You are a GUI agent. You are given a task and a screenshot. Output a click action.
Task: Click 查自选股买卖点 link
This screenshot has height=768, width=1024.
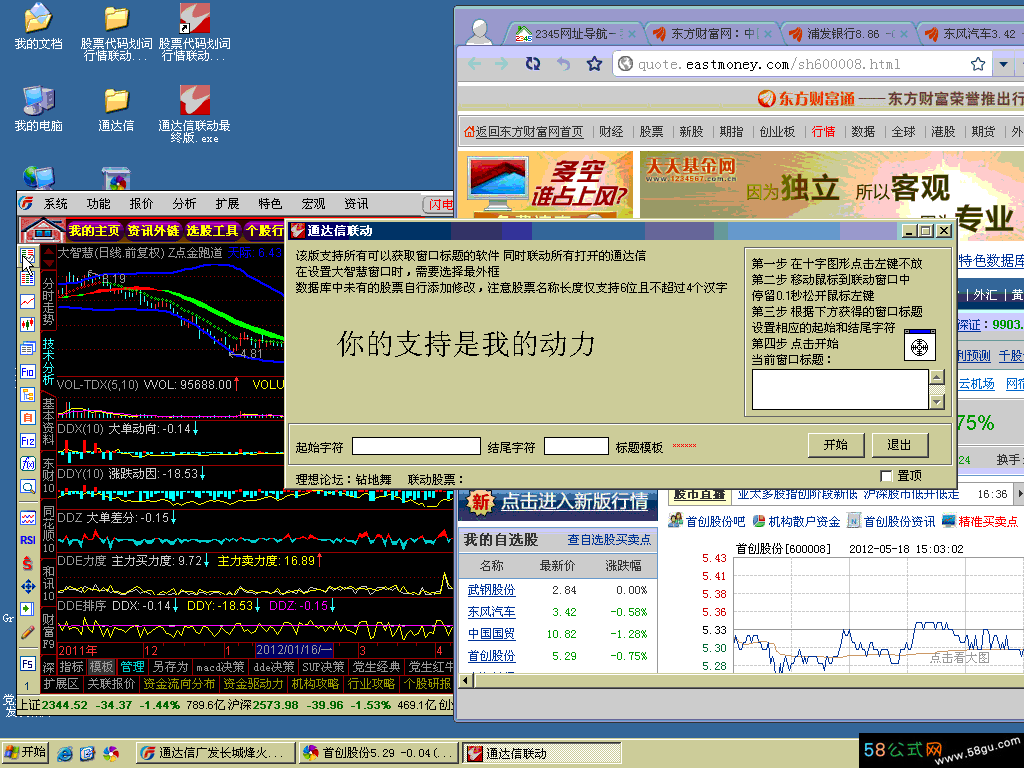coord(609,539)
